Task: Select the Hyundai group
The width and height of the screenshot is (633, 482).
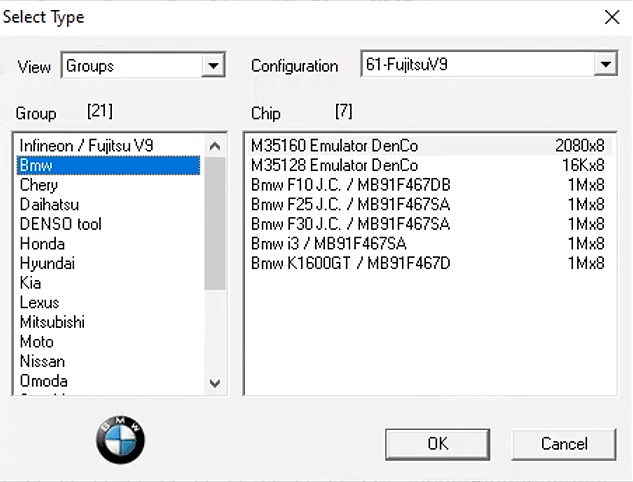Action: point(109,263)
